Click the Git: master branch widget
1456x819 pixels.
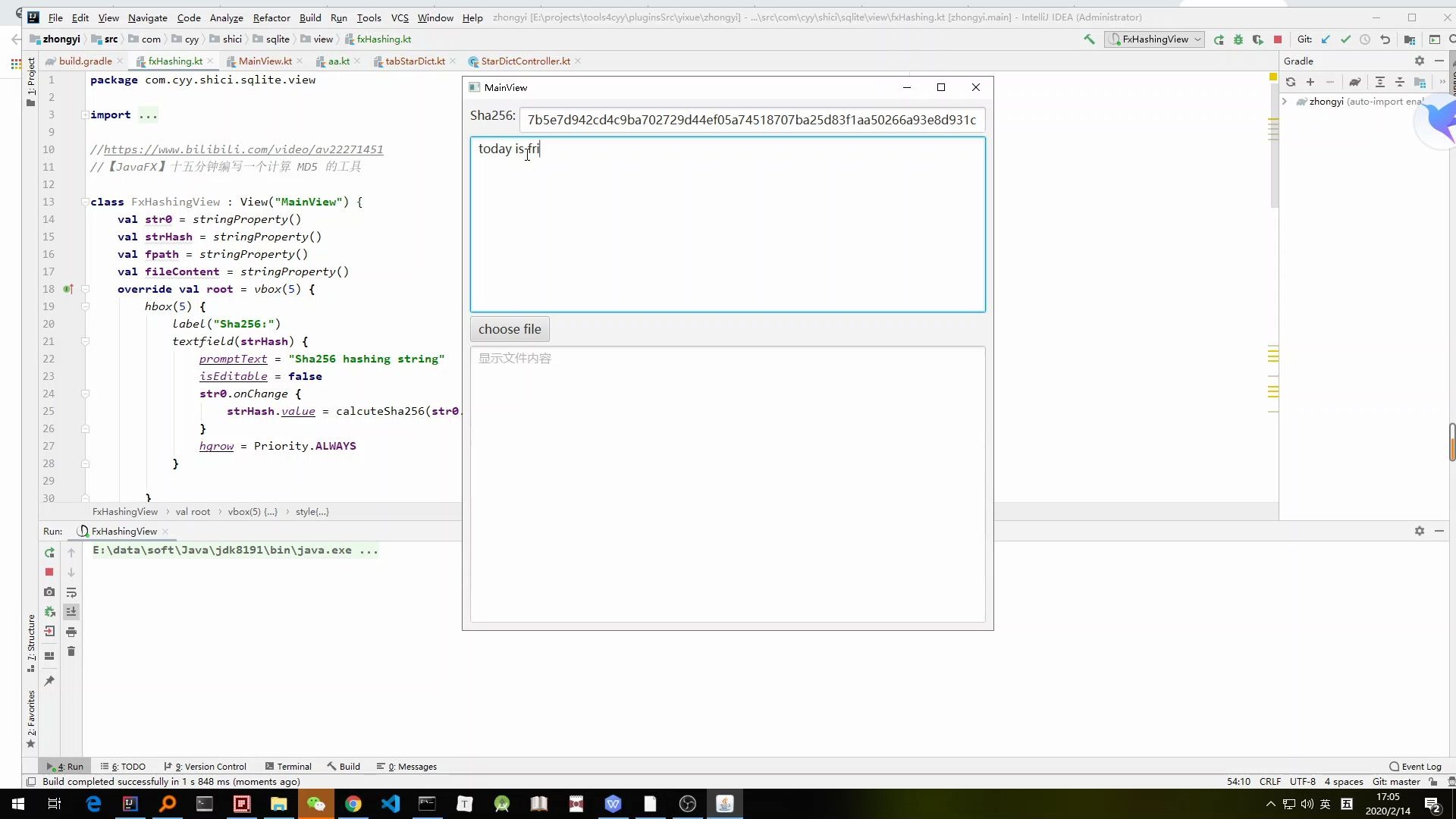tap(1396, 782)
